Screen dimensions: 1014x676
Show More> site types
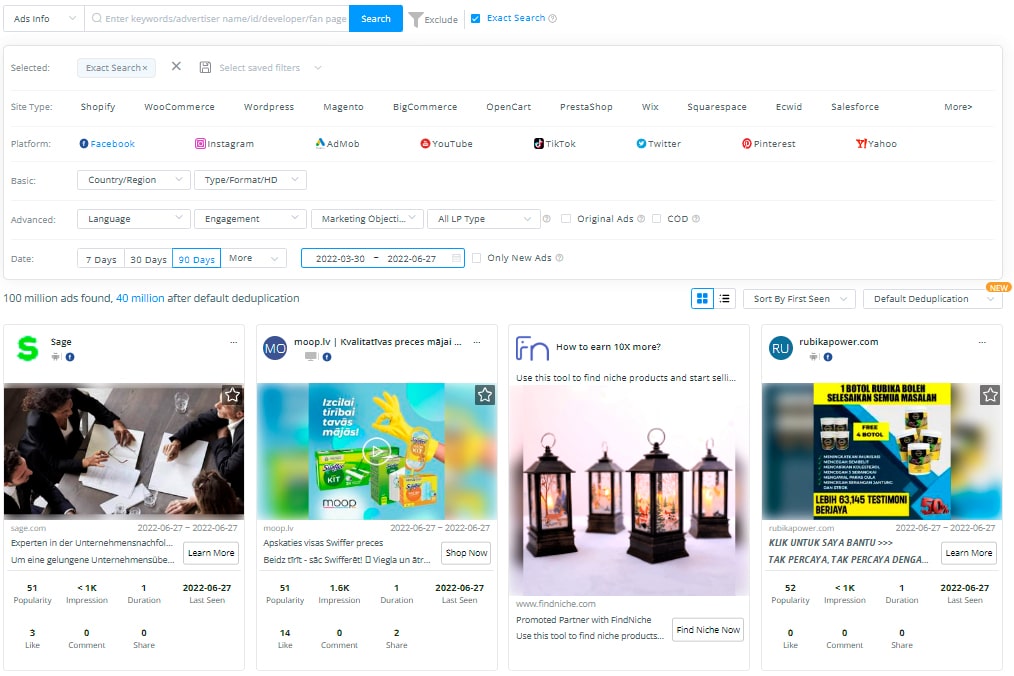958,107
